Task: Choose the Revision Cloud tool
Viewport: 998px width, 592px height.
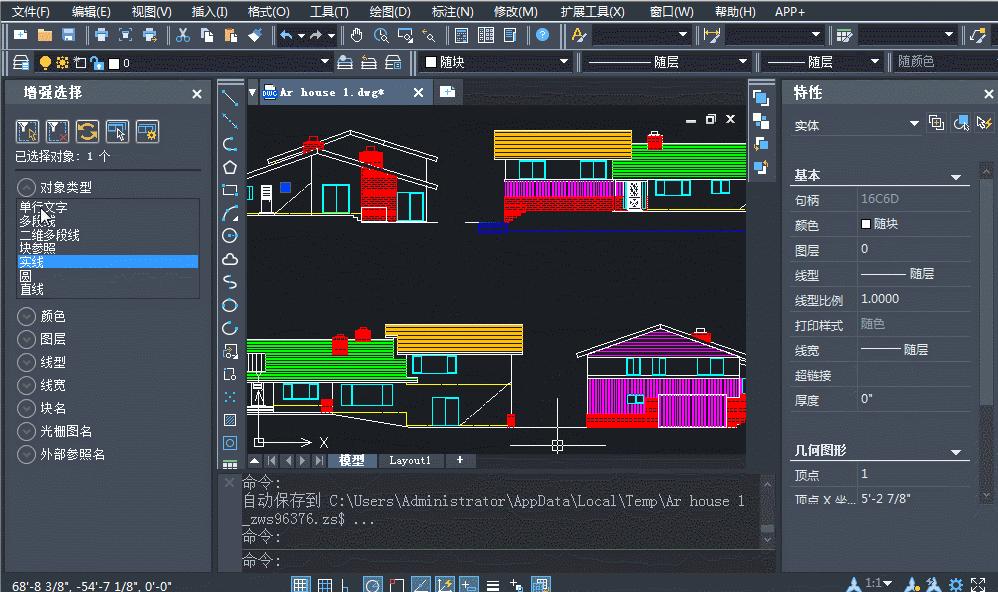Action: click(x=230, y=259)
